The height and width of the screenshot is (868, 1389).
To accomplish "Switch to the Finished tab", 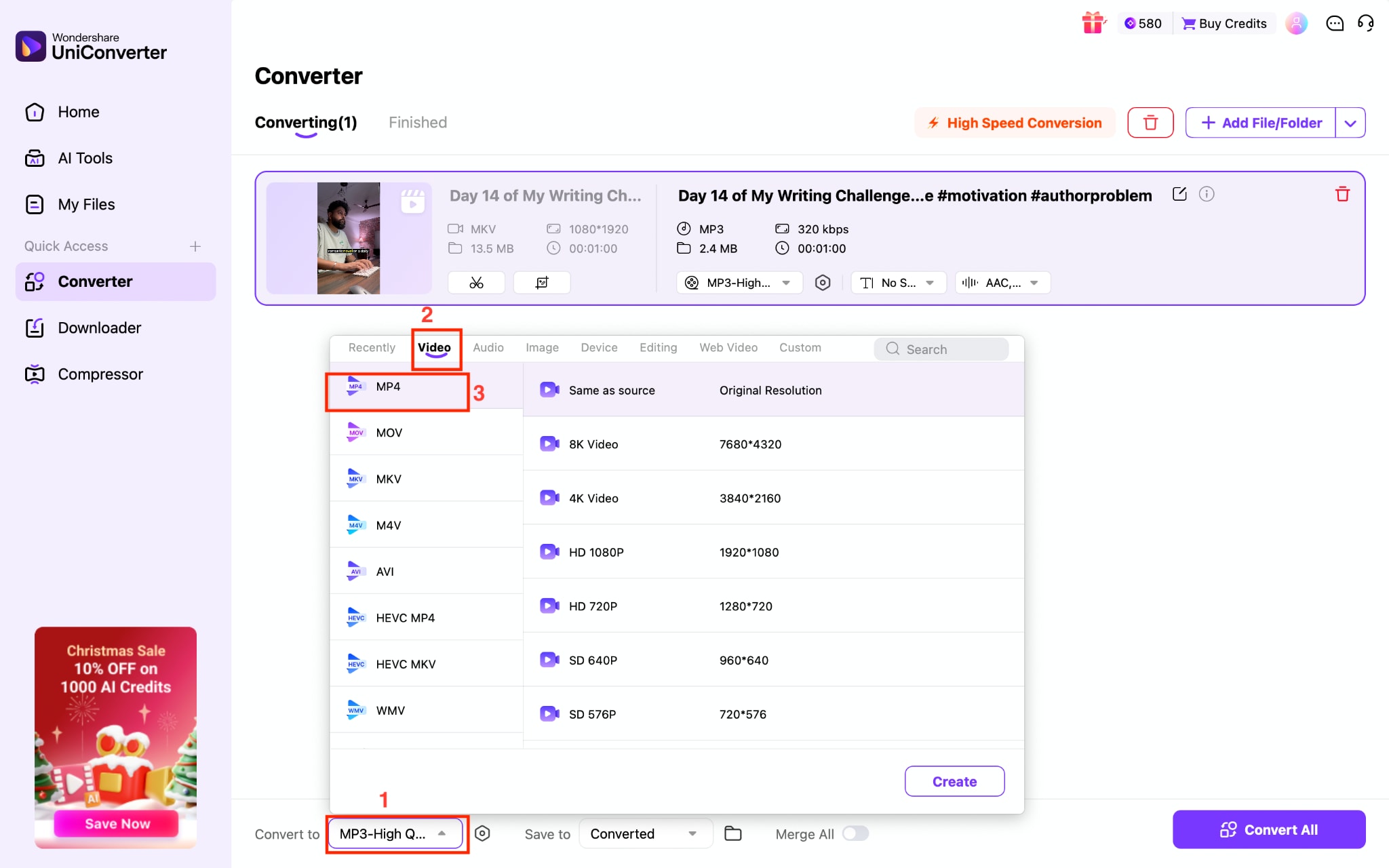I will click(417, 122).
